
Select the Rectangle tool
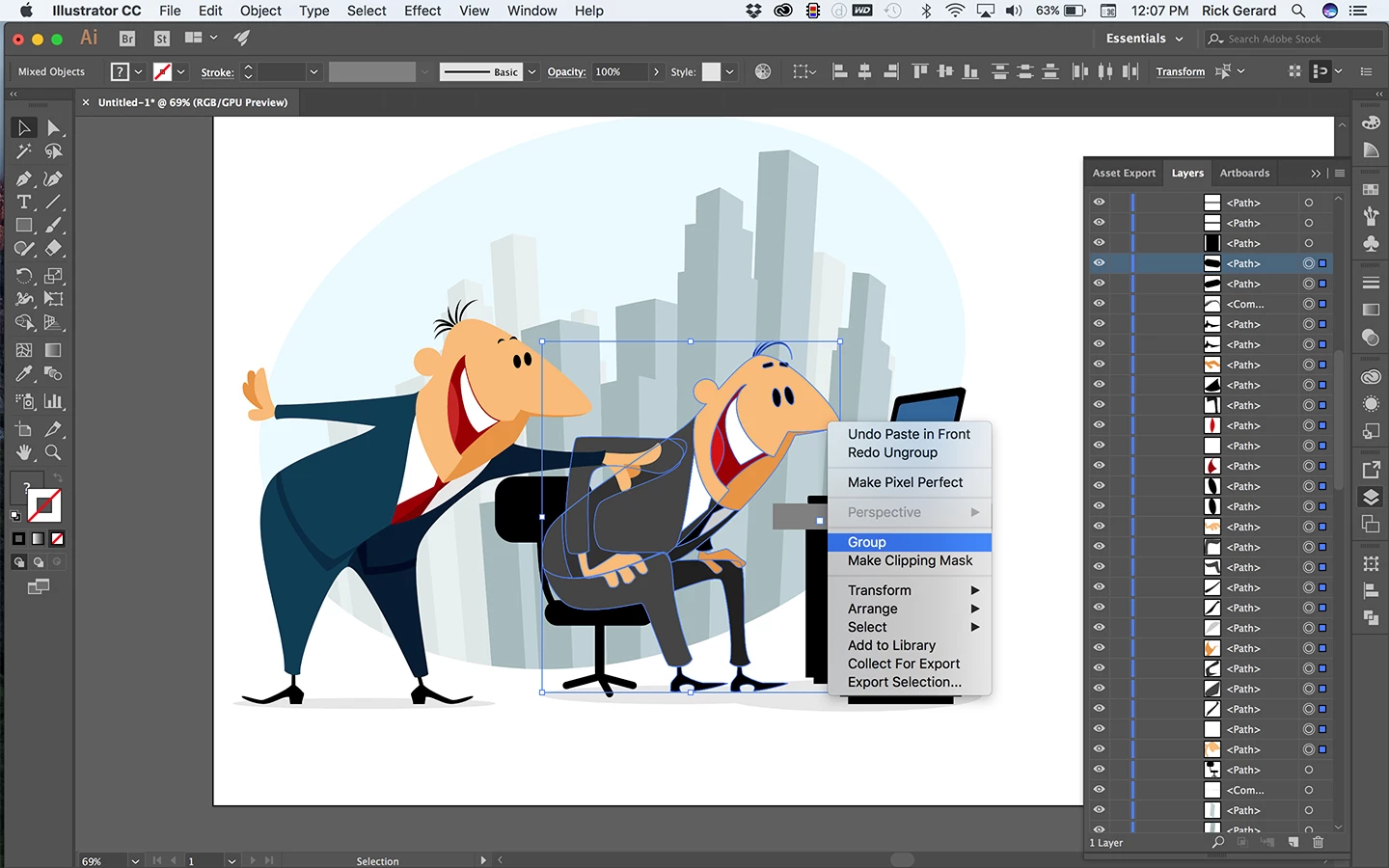click(x=24, y=226)
